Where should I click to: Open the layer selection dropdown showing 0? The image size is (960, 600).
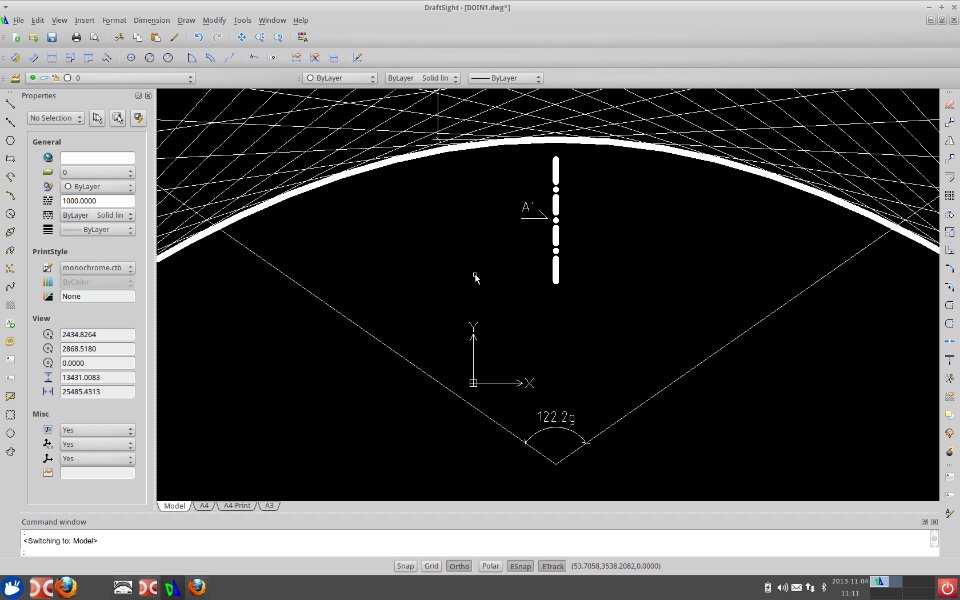coord(110,78)
